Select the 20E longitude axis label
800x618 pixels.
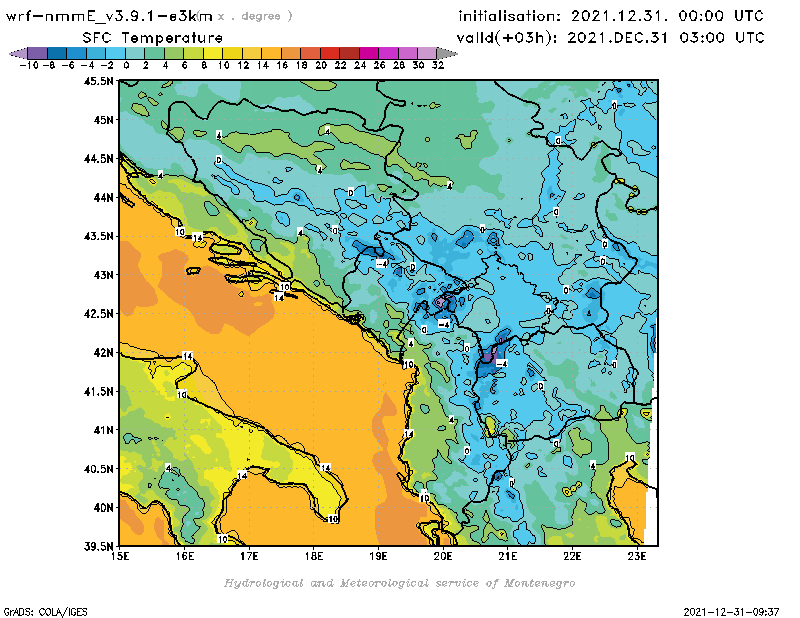pos(443,556)
